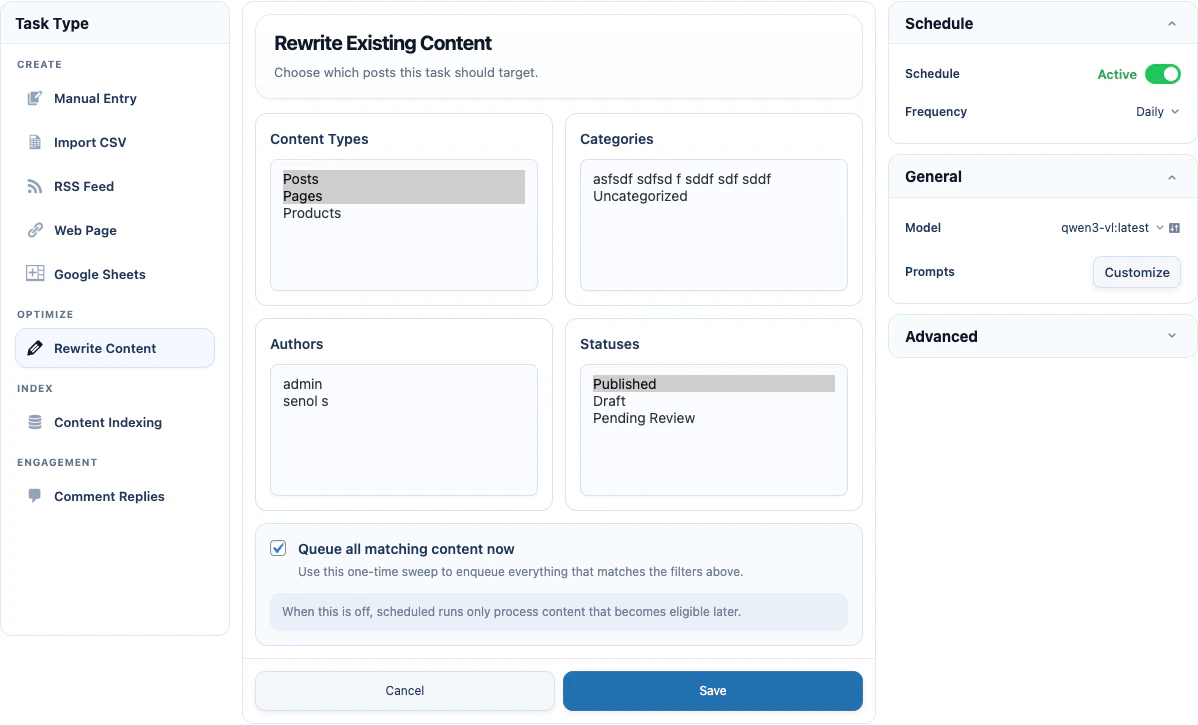
Task: Click the icon next to model selector
Action: point(1174,228)
